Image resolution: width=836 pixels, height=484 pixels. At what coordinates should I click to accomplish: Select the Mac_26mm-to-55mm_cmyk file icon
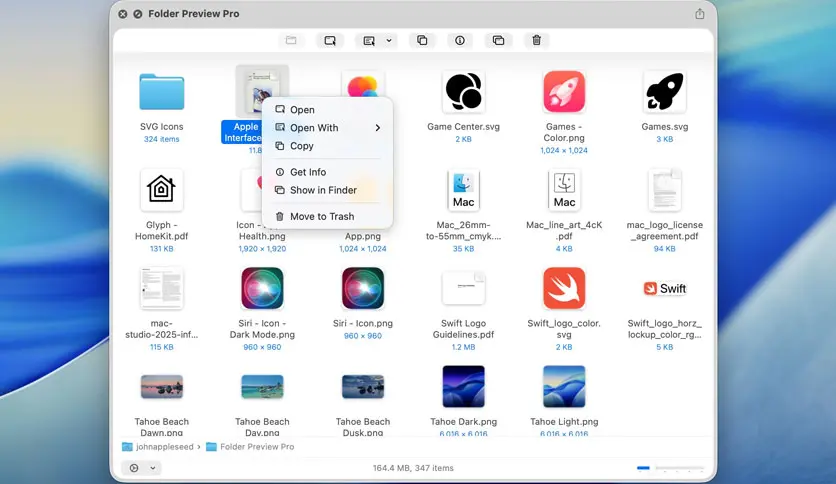[x=463, y=190]
